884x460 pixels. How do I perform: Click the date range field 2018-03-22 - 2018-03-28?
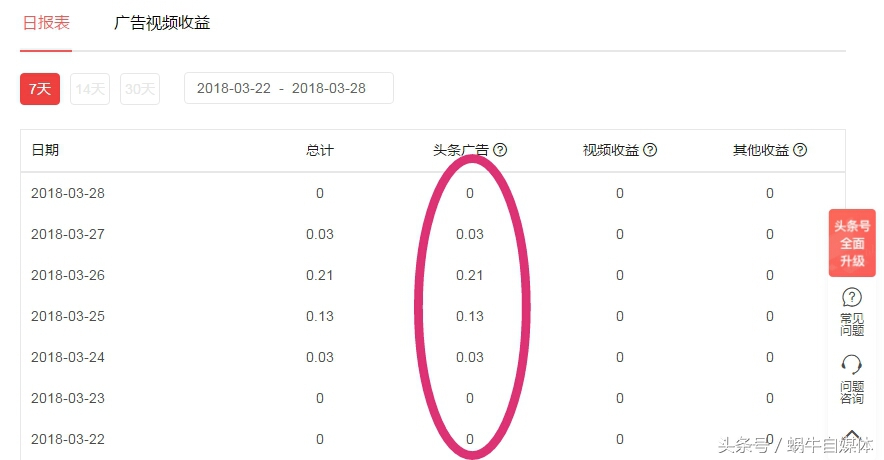tap(288, 88)
